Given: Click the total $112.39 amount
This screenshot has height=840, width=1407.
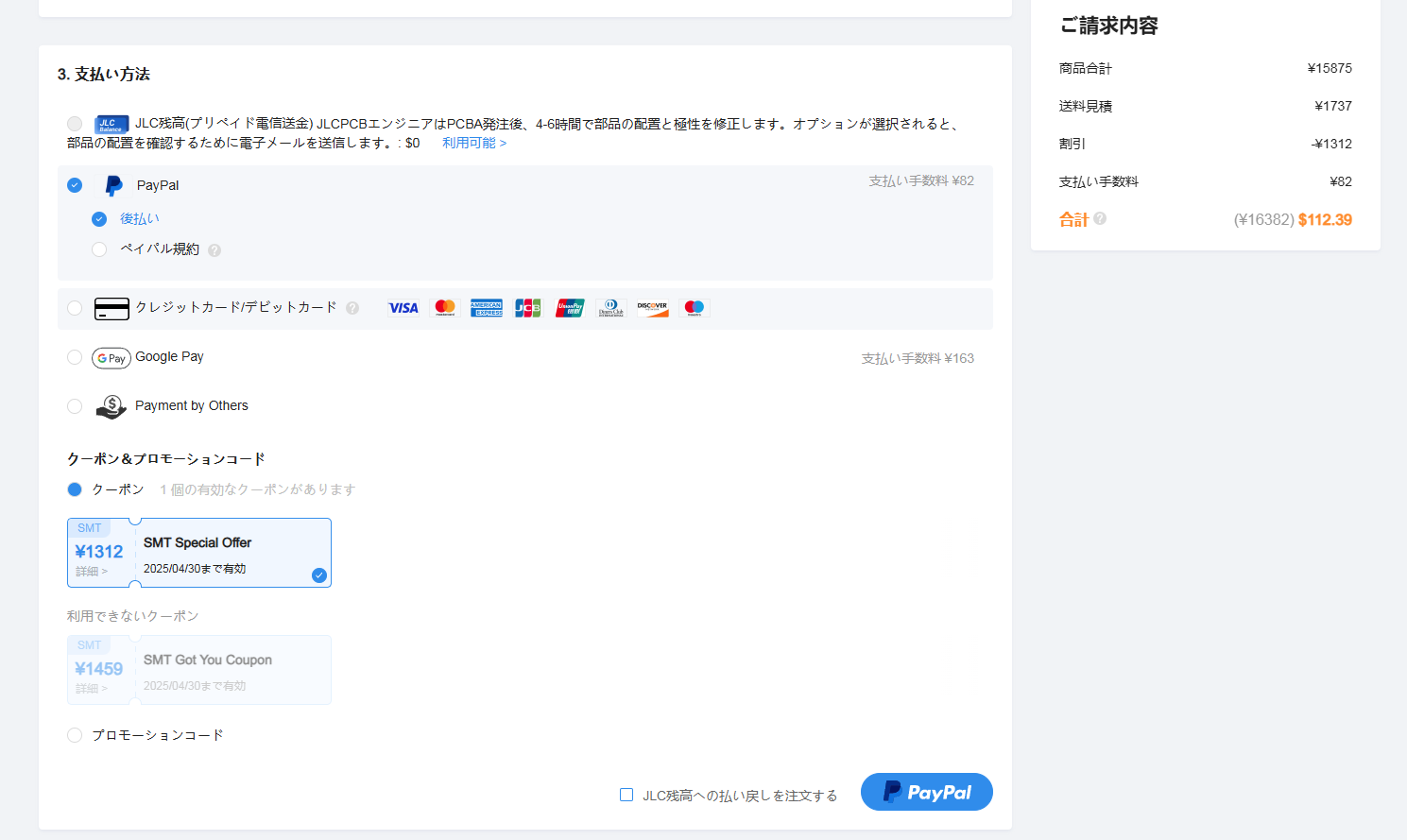Looking at the screenshot, I should [x=1325, y=219].
